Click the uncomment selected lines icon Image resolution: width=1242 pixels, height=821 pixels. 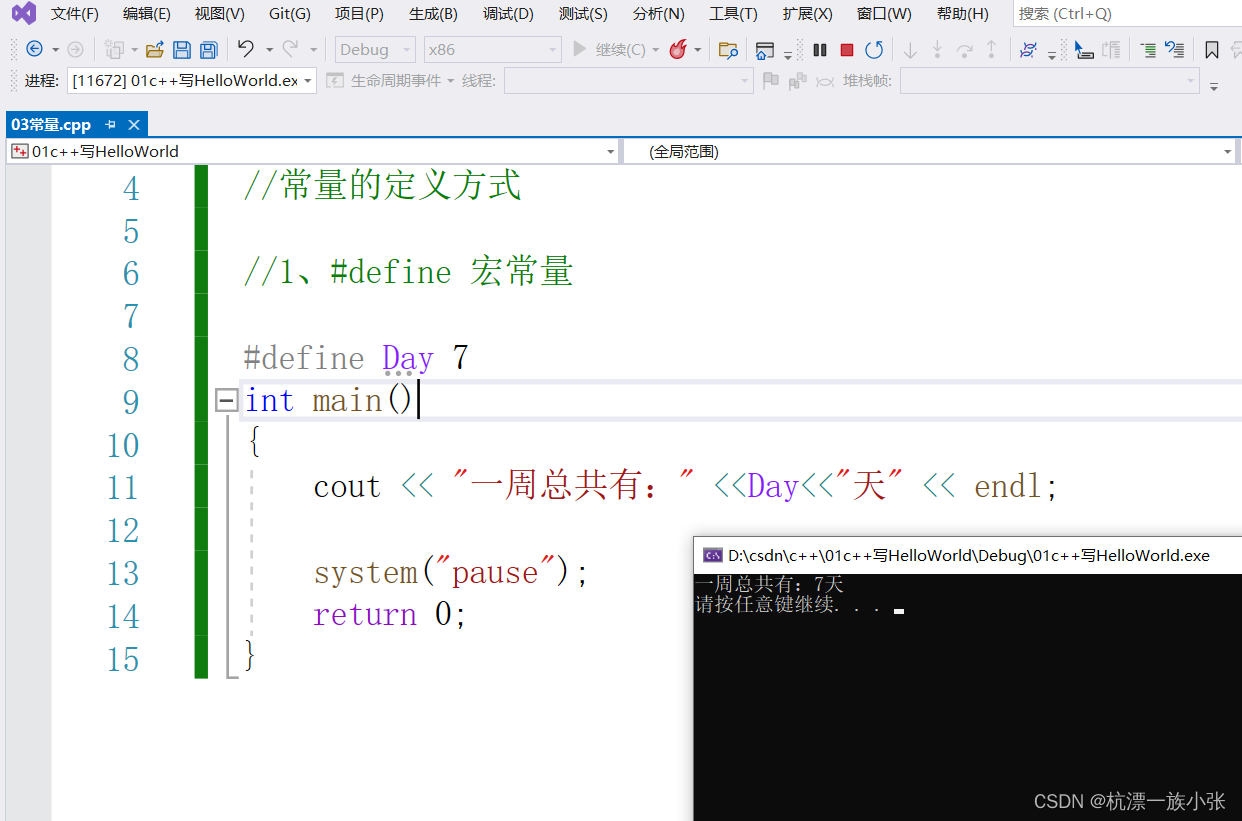click(x=1175, y=49)
